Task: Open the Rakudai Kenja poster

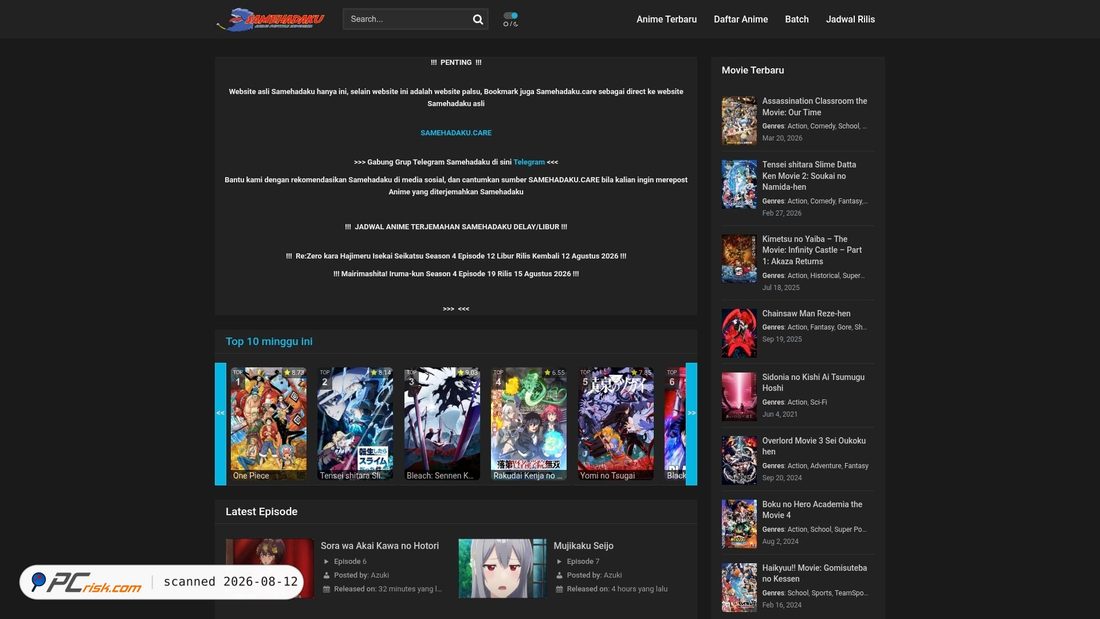Action: [x=529, y=424]
